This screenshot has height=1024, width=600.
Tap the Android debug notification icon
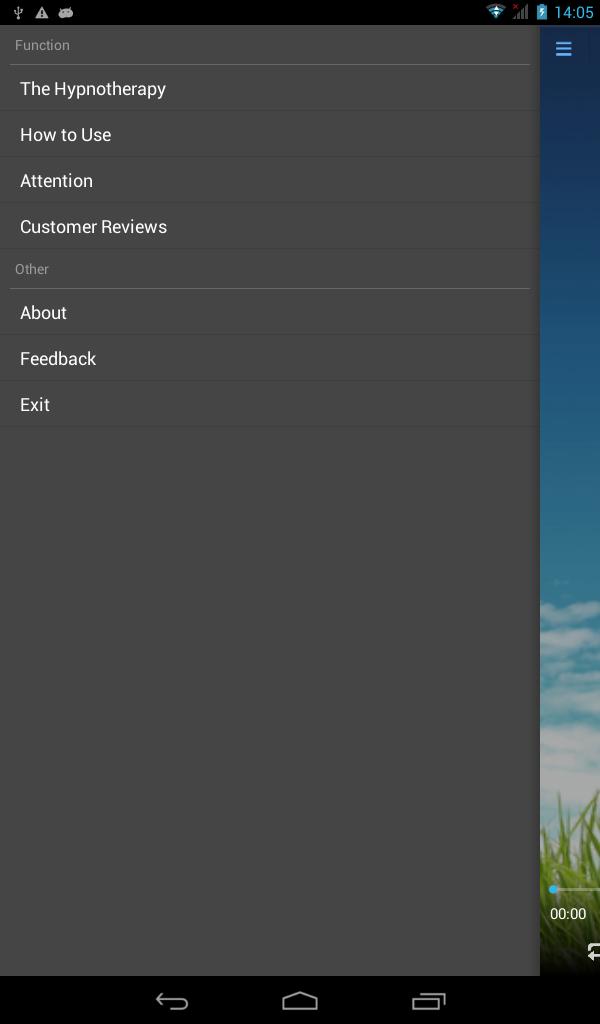[65, 12]
